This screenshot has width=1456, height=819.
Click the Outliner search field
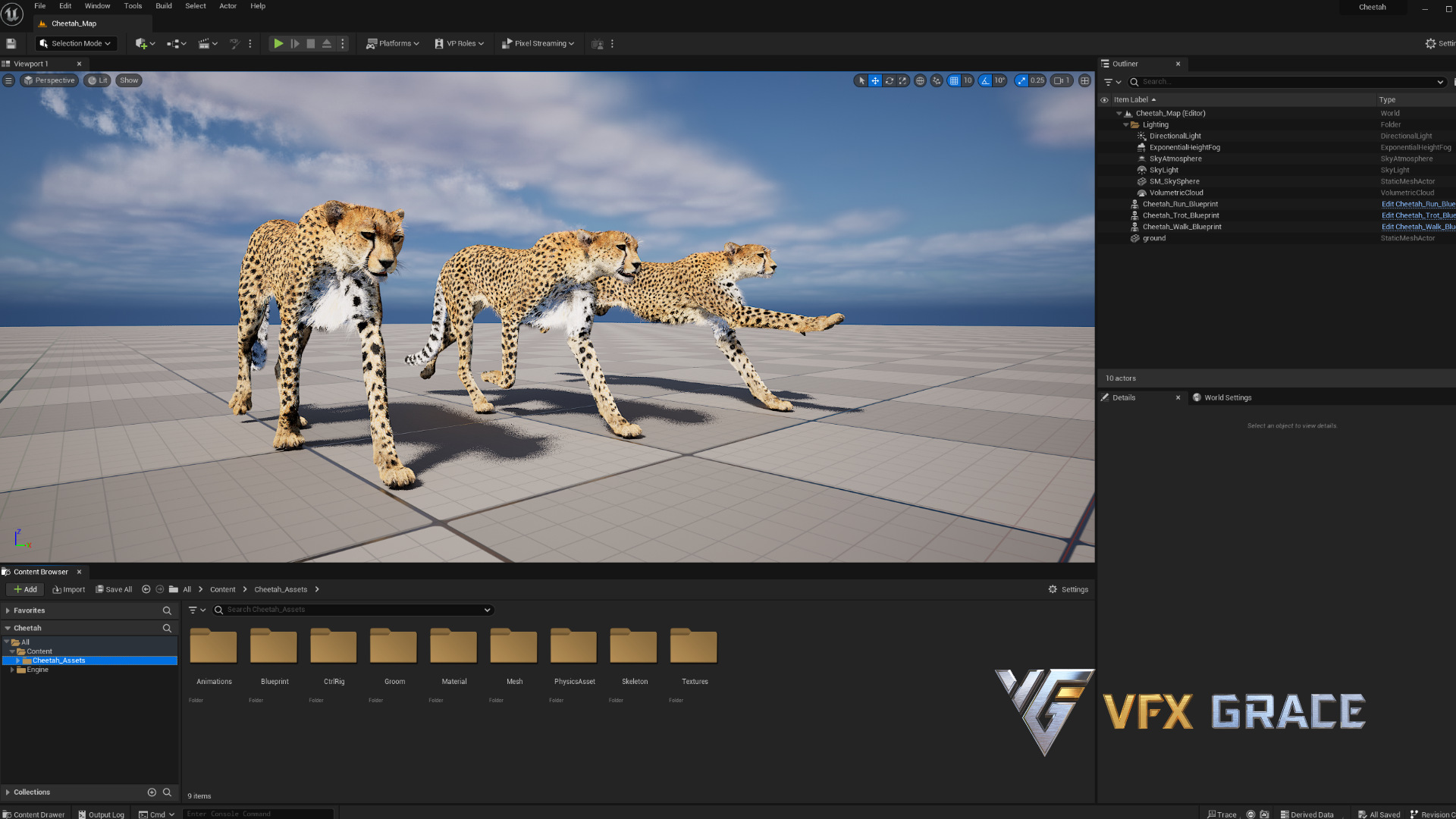click(x=1287, y=82)
